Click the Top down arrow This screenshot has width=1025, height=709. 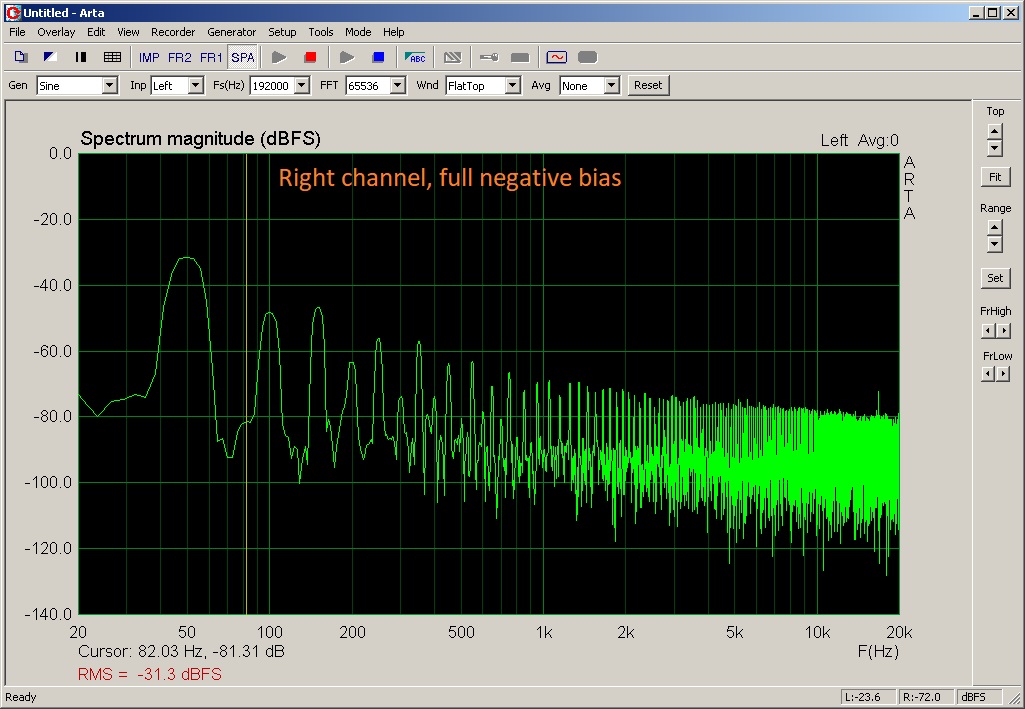point(994,148)
